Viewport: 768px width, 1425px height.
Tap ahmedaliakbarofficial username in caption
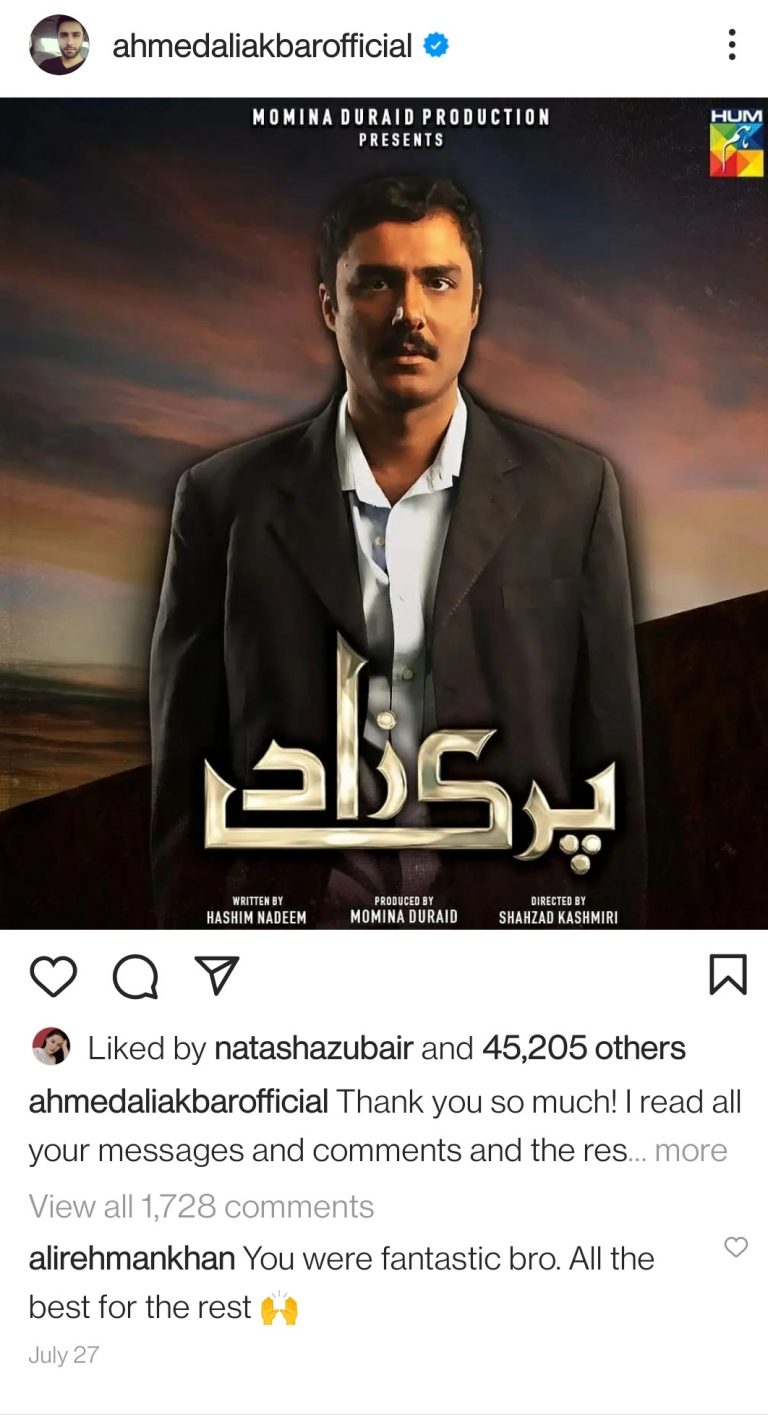point(179,1102)
